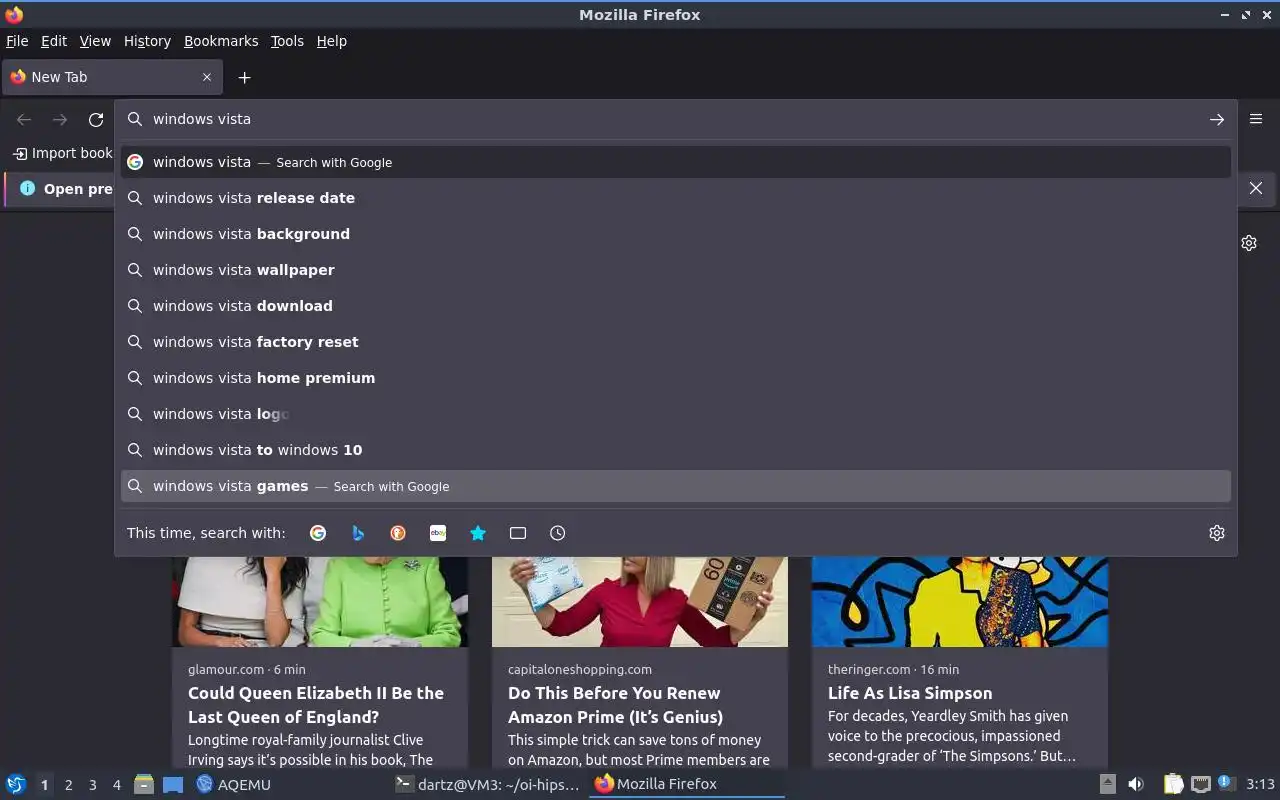Close the New Tab tab
Image resolution: width=1280 pixels, height=800 pixels.
pos(207,77)
